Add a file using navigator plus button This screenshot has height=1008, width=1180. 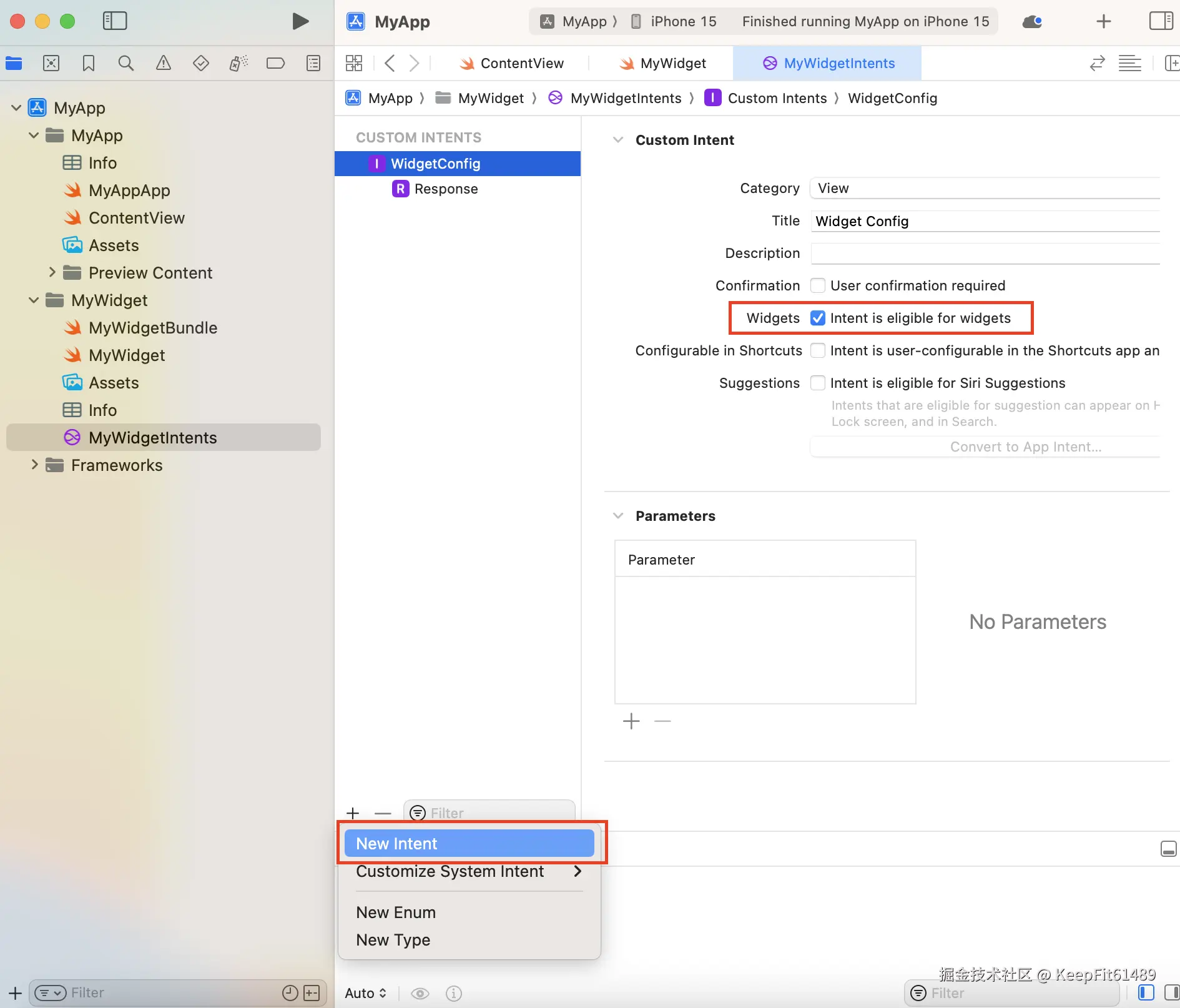[x=15, y=993]
